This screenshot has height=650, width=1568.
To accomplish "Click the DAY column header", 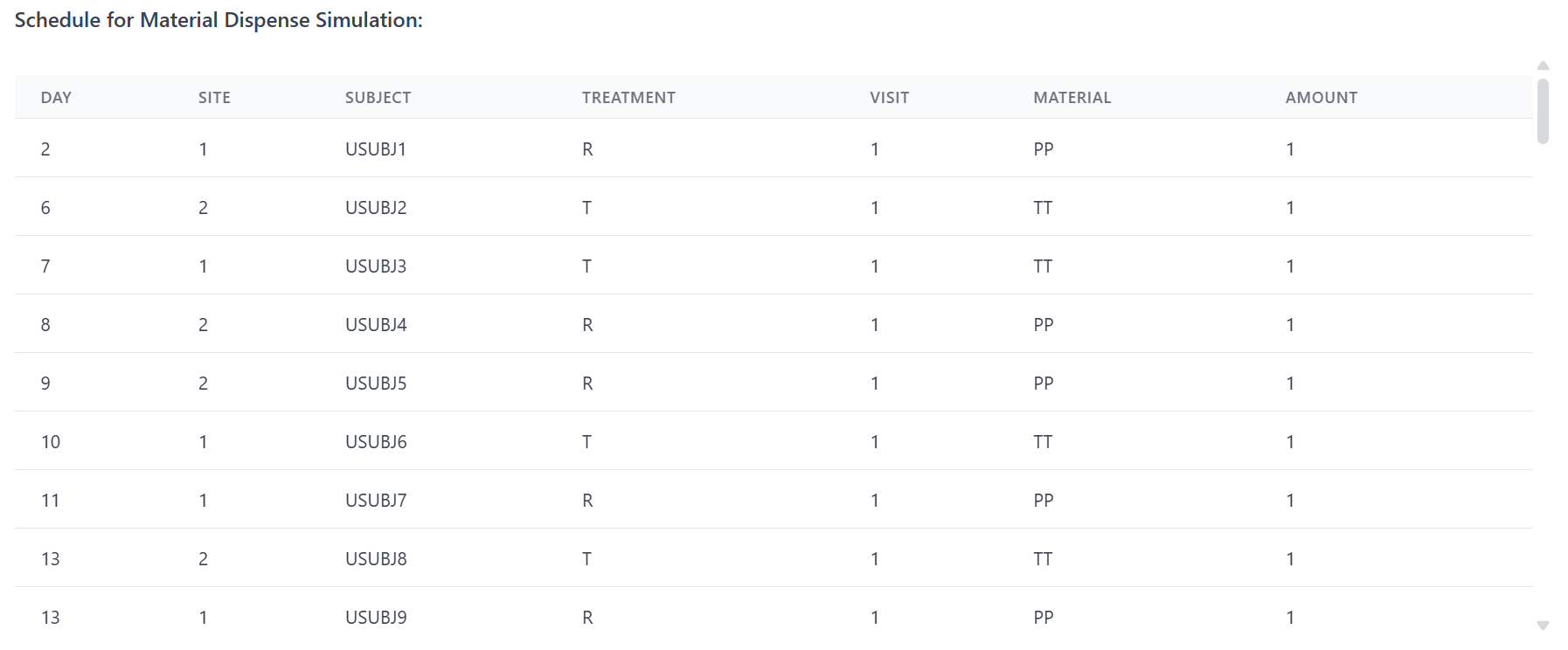I will [56, 98].
